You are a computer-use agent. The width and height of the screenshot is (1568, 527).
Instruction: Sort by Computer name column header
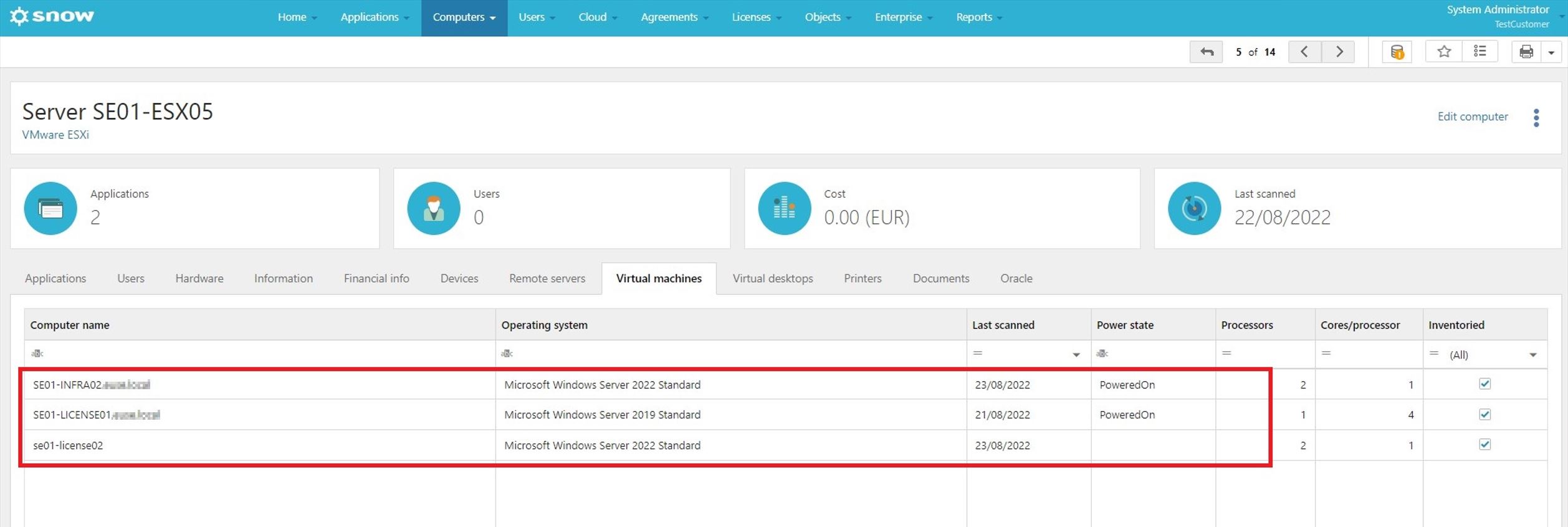click(260, 325)
